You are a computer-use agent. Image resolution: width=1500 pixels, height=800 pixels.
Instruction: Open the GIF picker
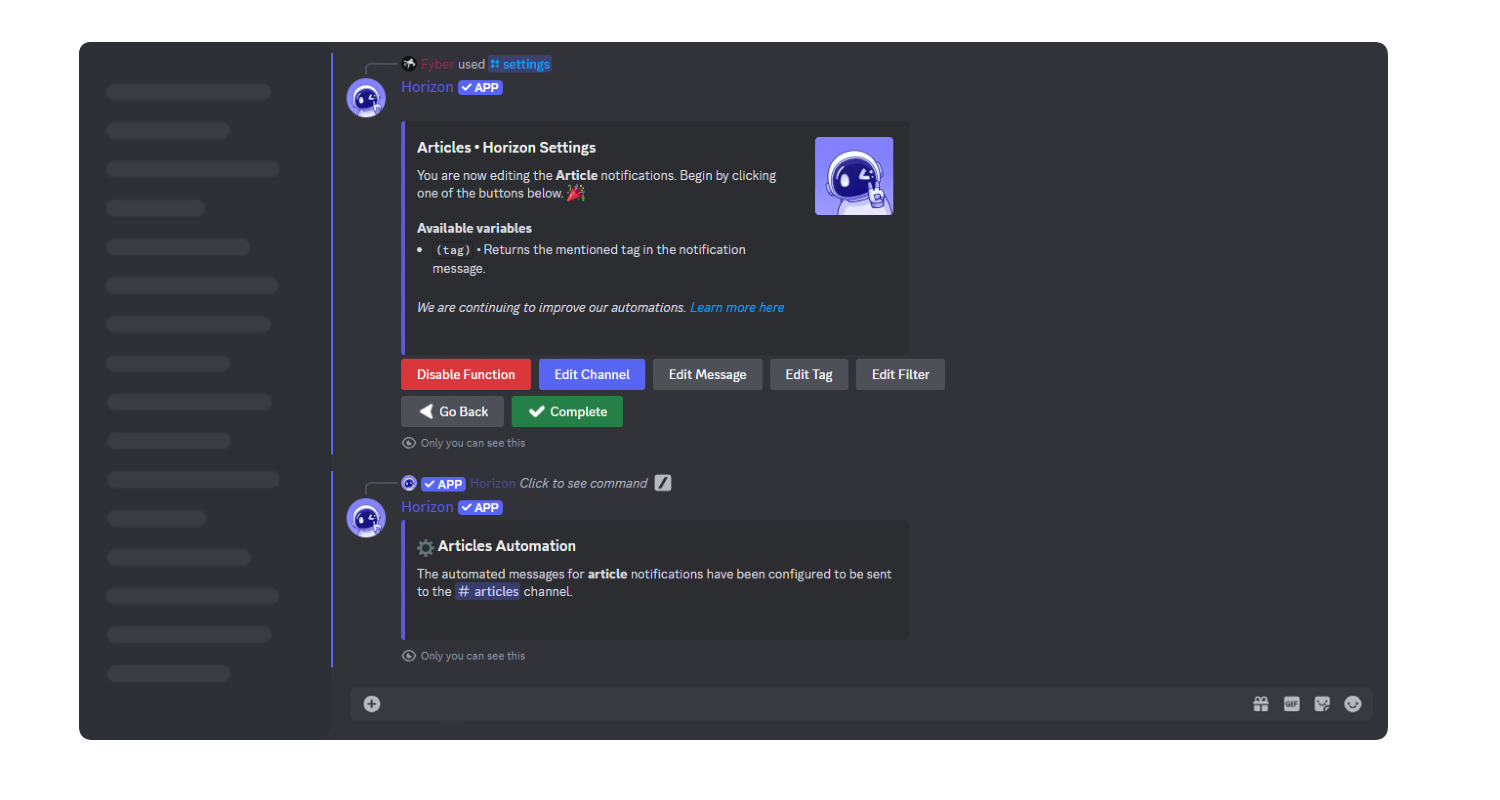[x=1291, y=703]
